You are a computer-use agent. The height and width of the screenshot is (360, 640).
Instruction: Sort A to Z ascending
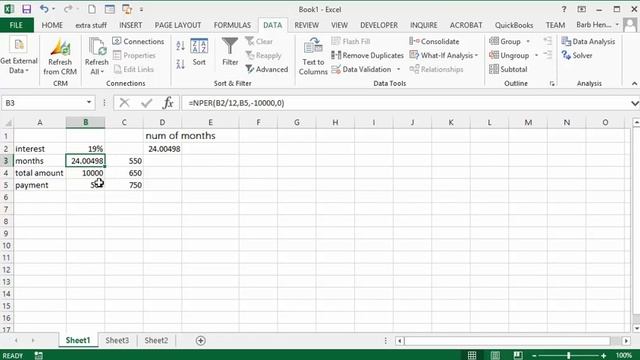tap(180, 45)
